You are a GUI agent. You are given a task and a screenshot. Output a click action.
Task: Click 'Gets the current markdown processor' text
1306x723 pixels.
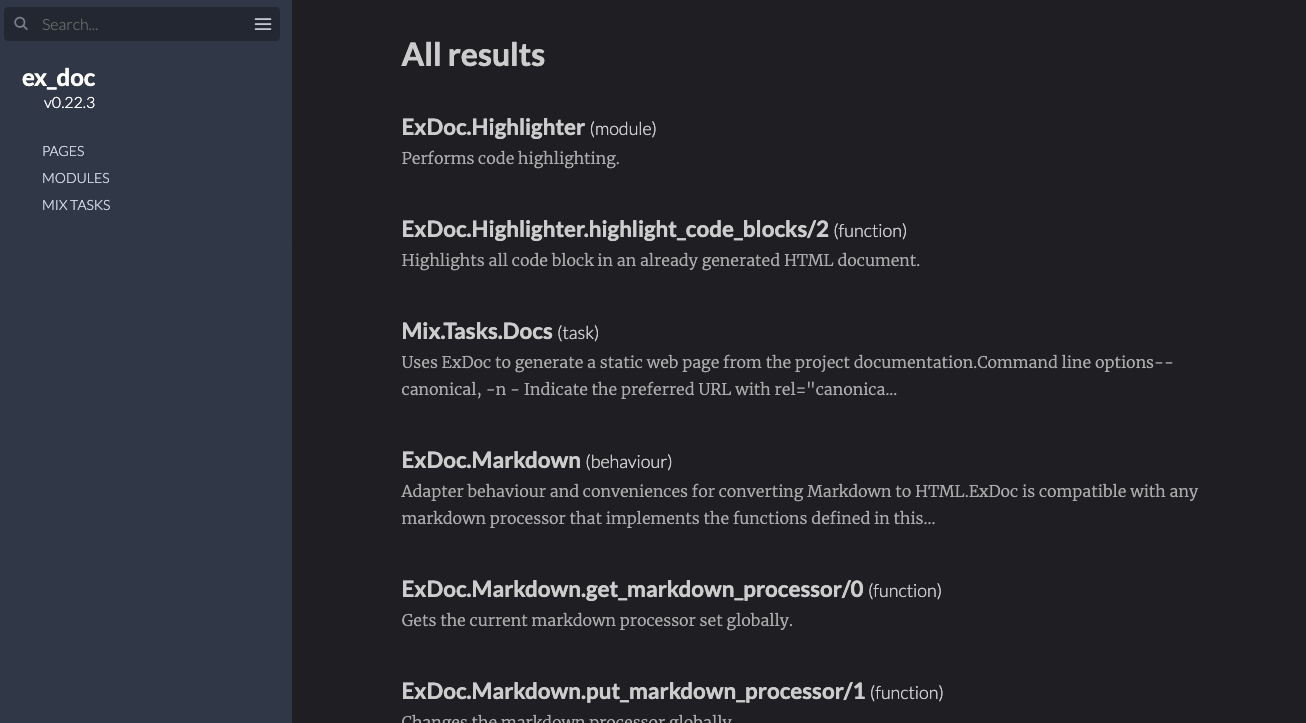point(597,620)
